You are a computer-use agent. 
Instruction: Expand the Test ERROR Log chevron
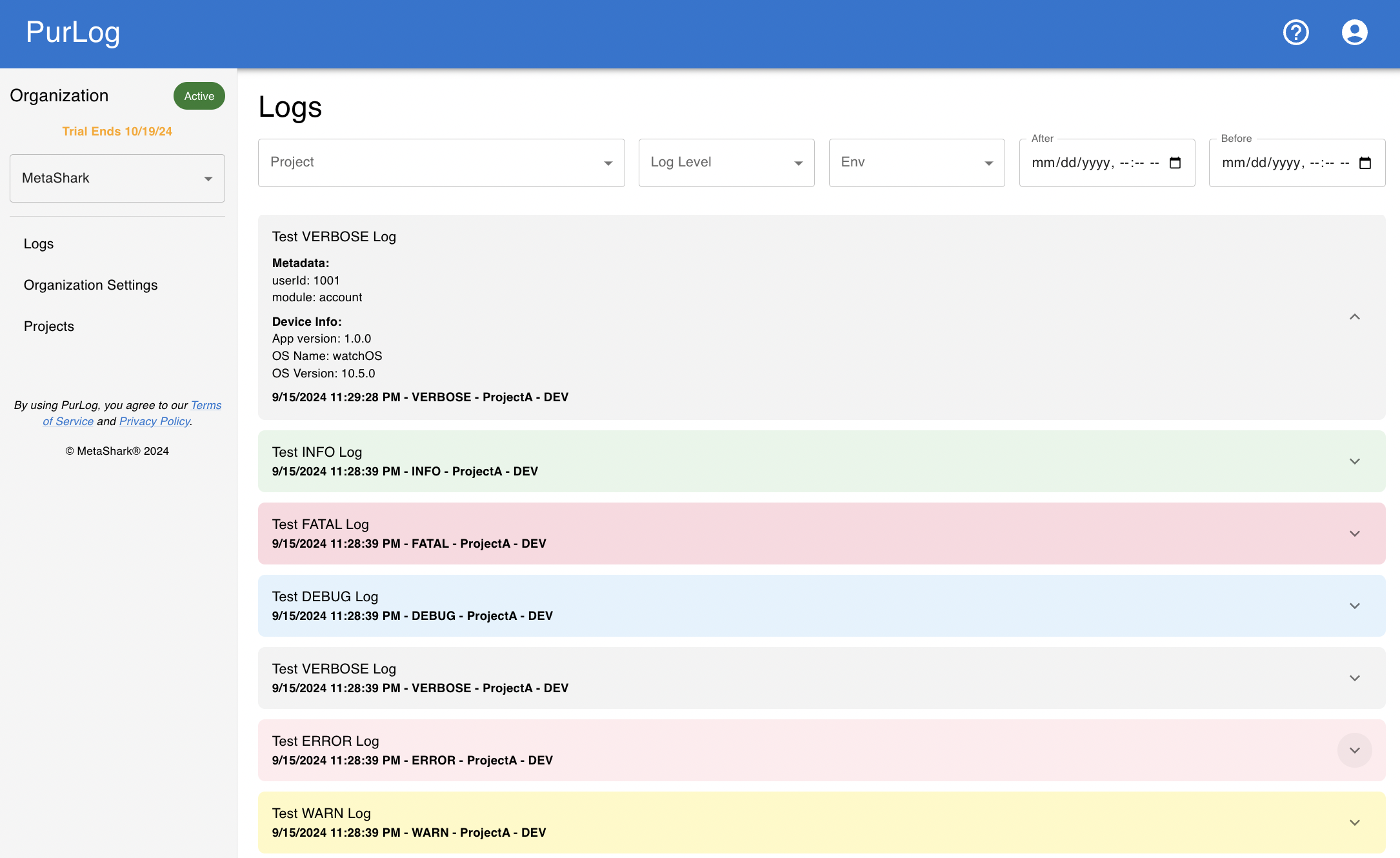click(1354, 750)
